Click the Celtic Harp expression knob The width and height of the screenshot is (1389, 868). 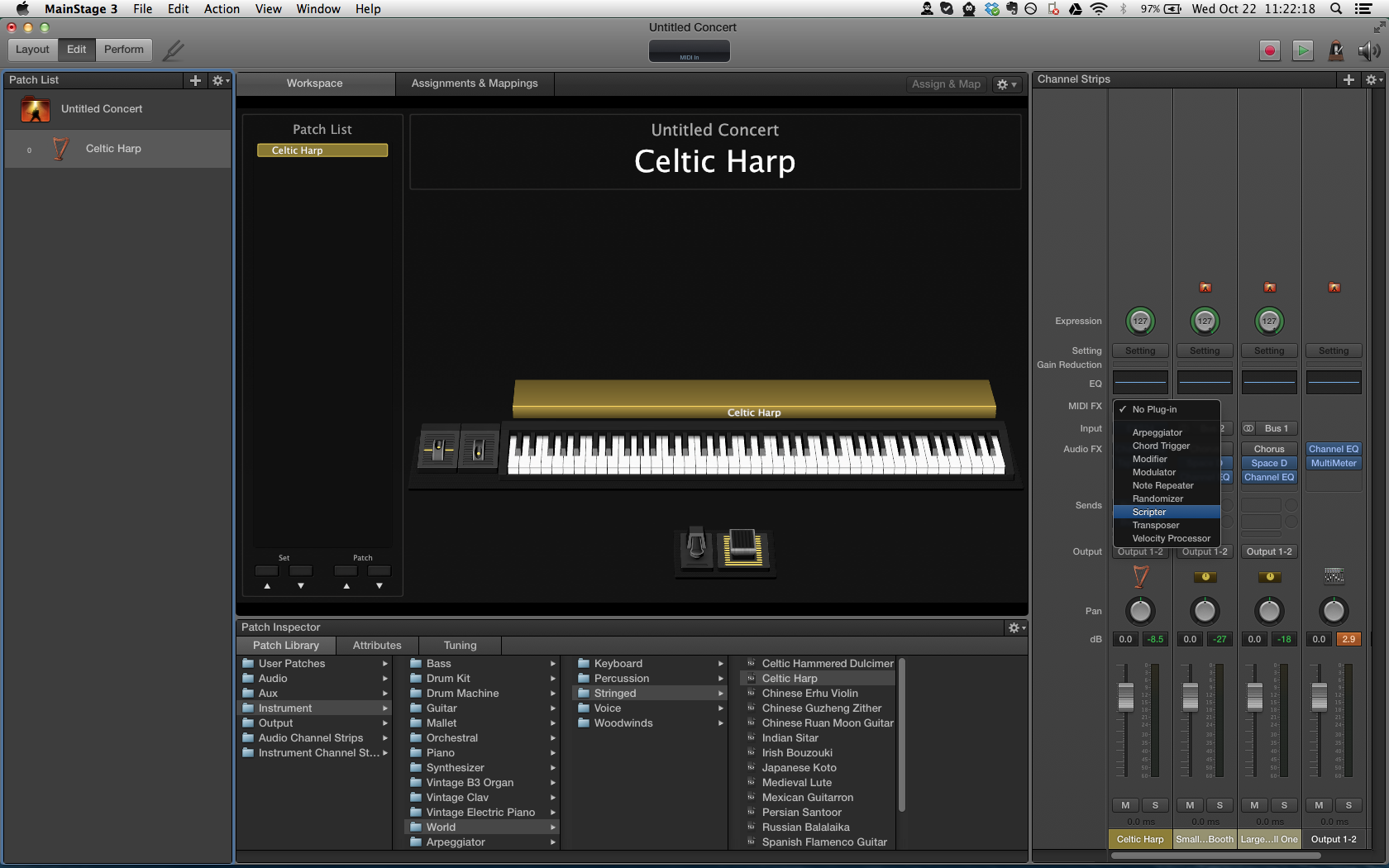[1140, 322]
